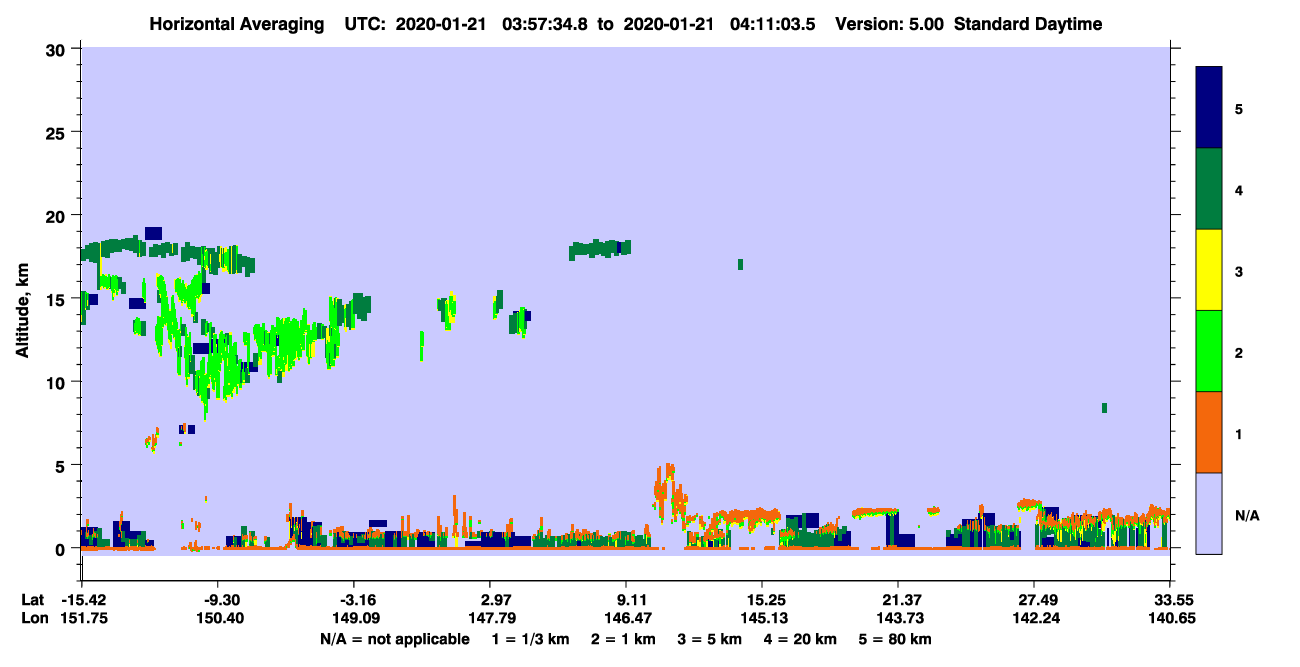Click the dark blue color bar segment for level 5
This screenshot has width=1300, height=667.
(1209, 107)
